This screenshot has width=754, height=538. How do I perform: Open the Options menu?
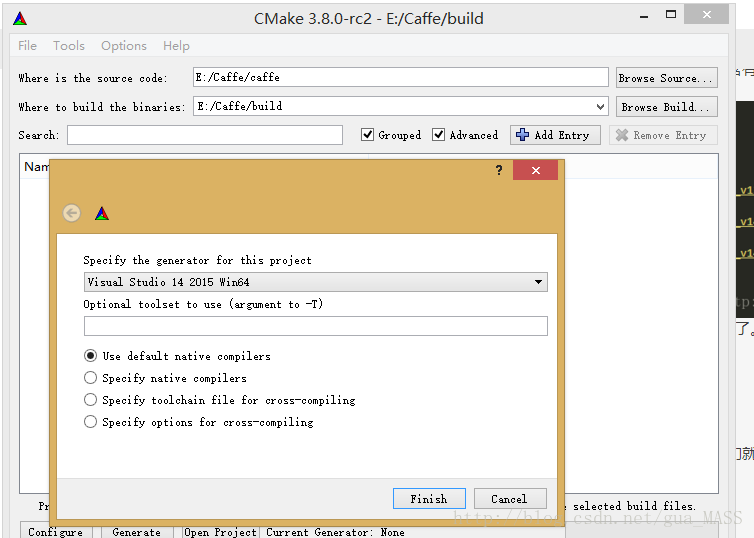pos(124,46)
